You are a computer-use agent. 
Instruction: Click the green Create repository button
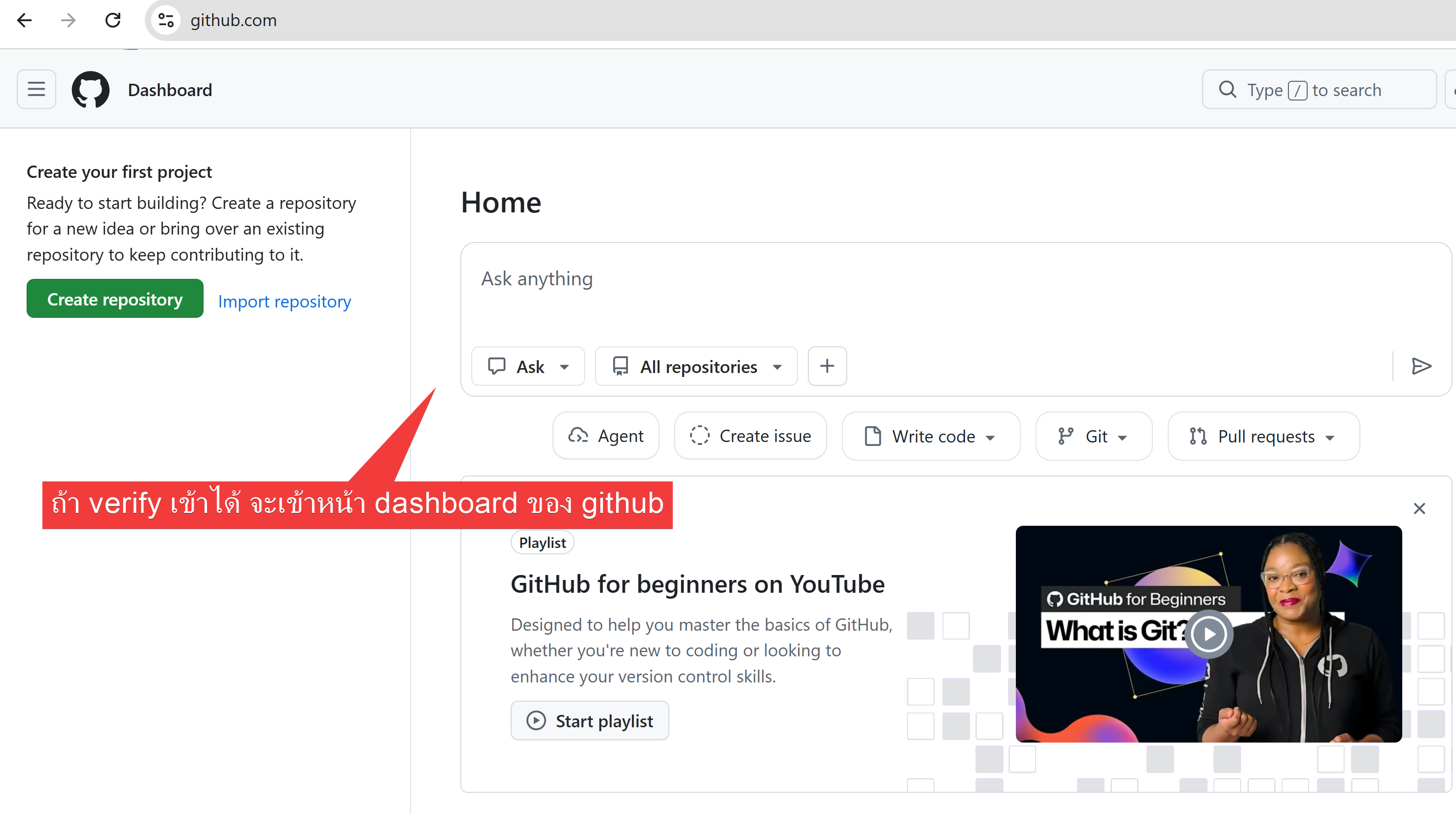tap(115, 299)
